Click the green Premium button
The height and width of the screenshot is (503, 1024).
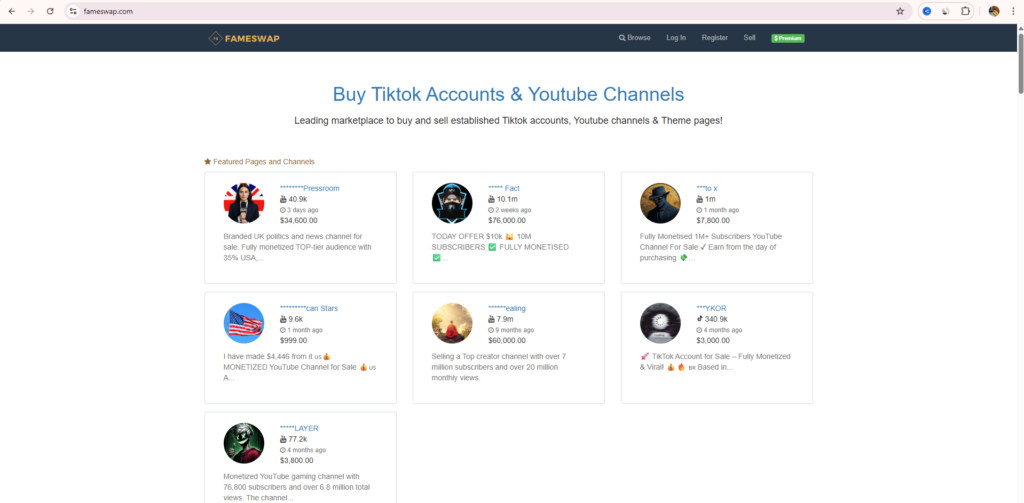click(788, 38)
